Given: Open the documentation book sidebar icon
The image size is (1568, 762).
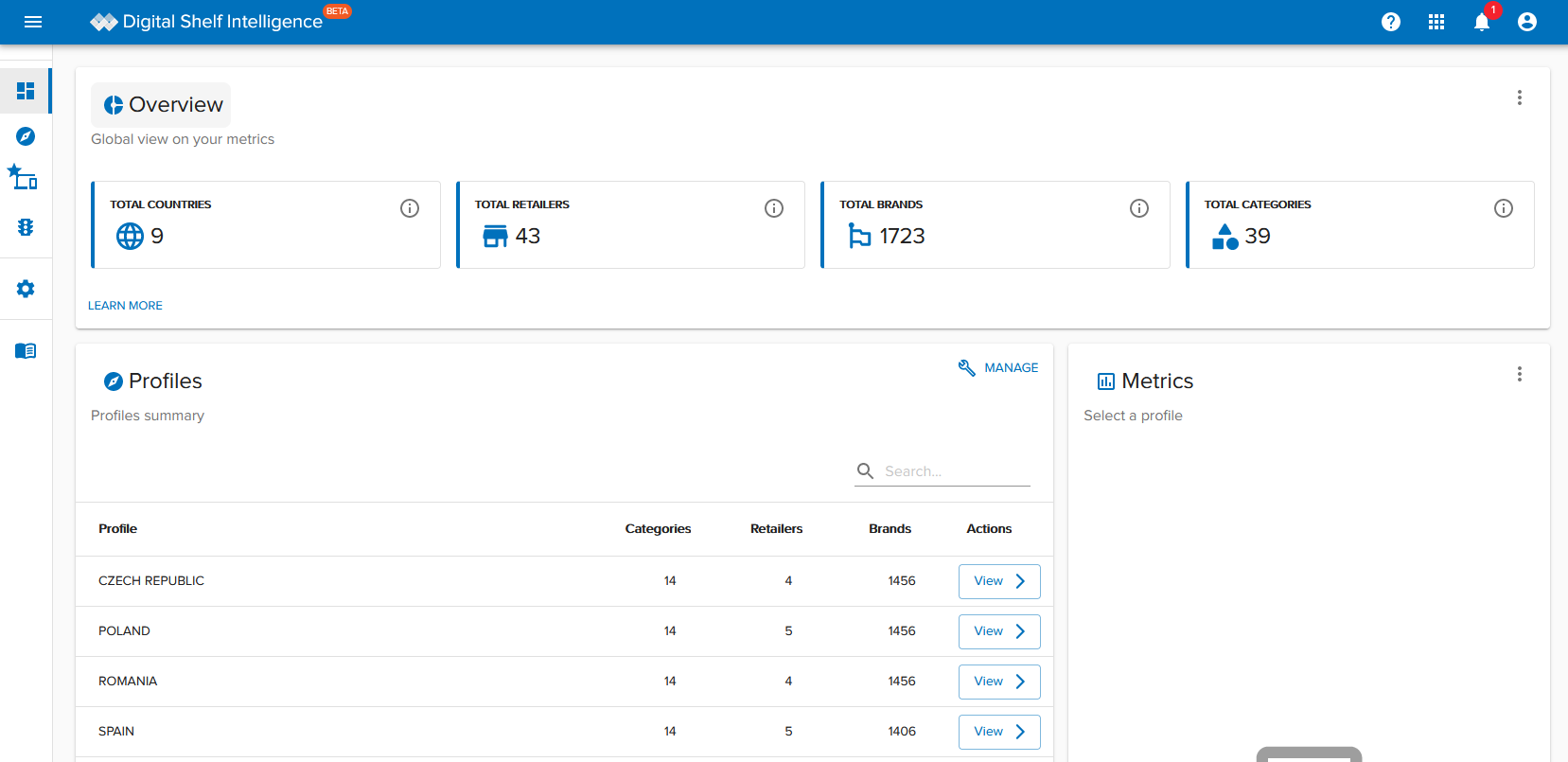Looking at the screenshot, I should click(26, 351).
